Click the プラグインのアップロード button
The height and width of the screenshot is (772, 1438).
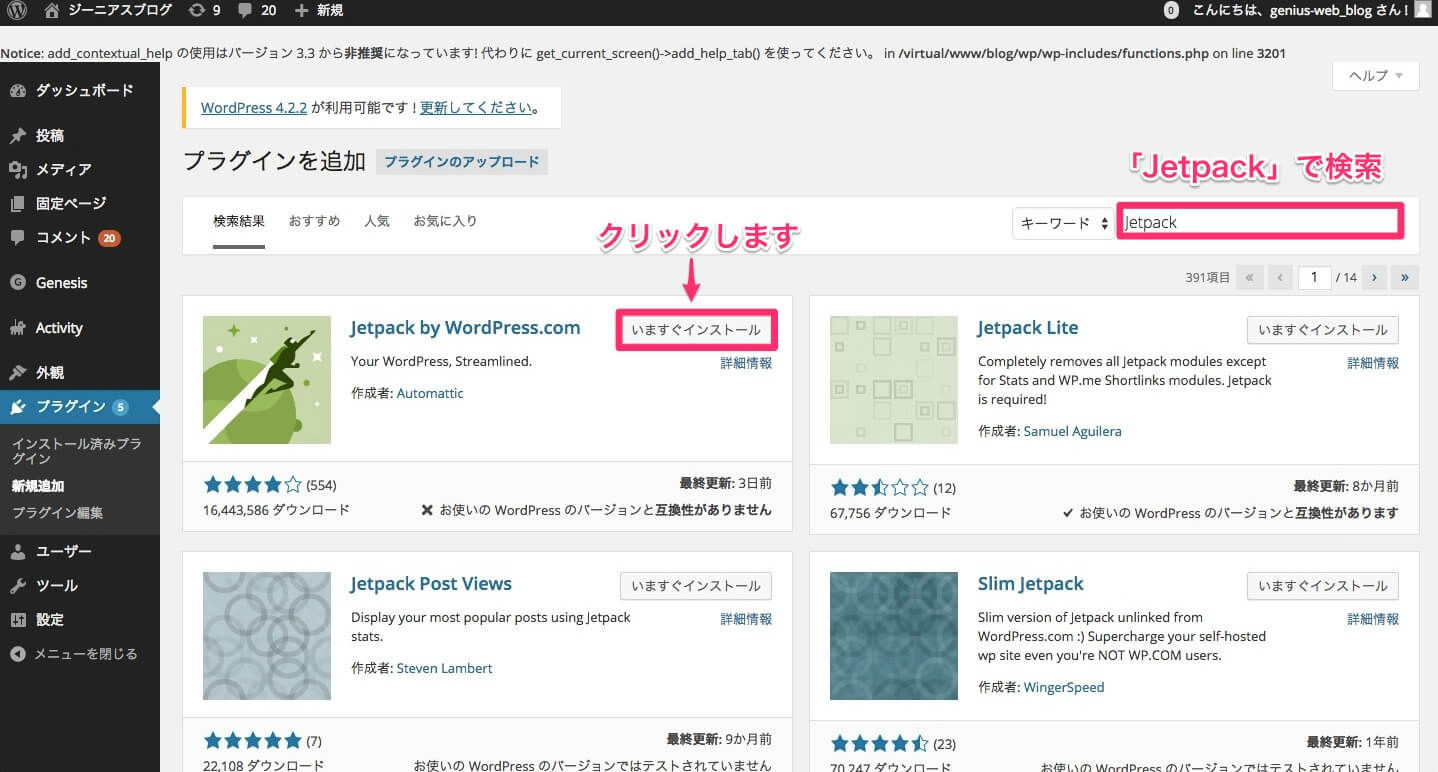(462, 162)
